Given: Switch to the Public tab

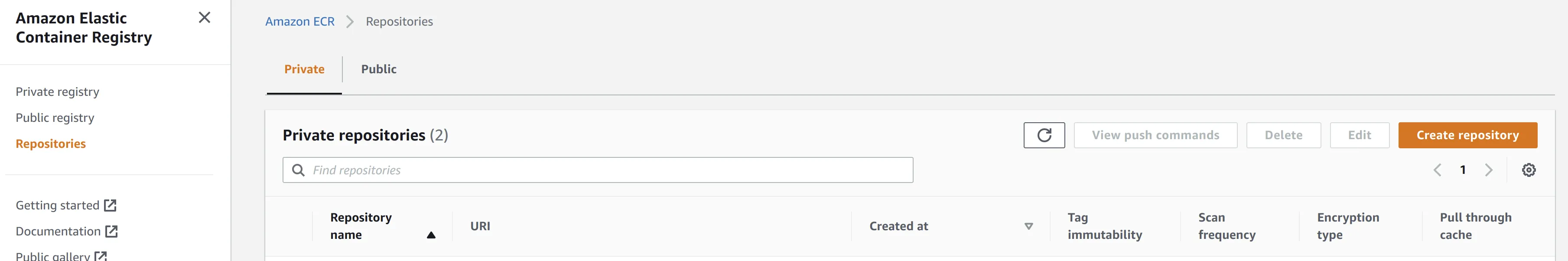Looking at the screenshot, I should point(379,69).
